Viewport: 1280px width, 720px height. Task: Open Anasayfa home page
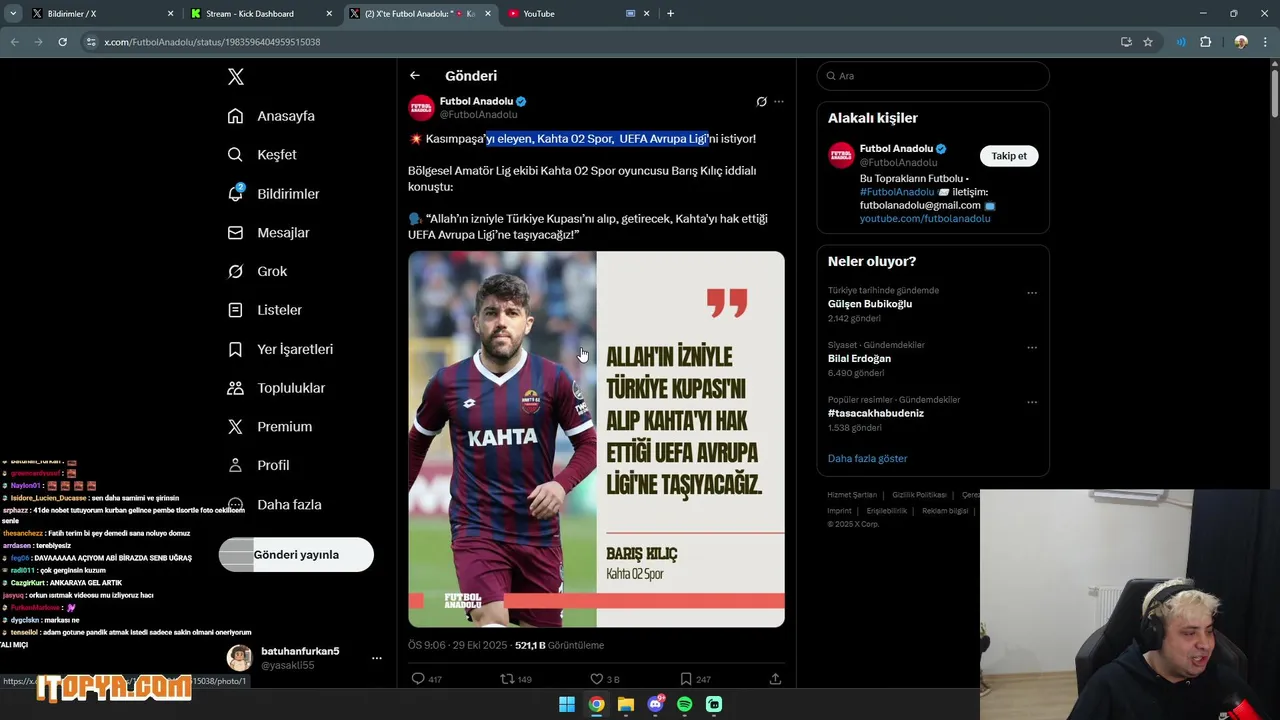click(271, 116)
